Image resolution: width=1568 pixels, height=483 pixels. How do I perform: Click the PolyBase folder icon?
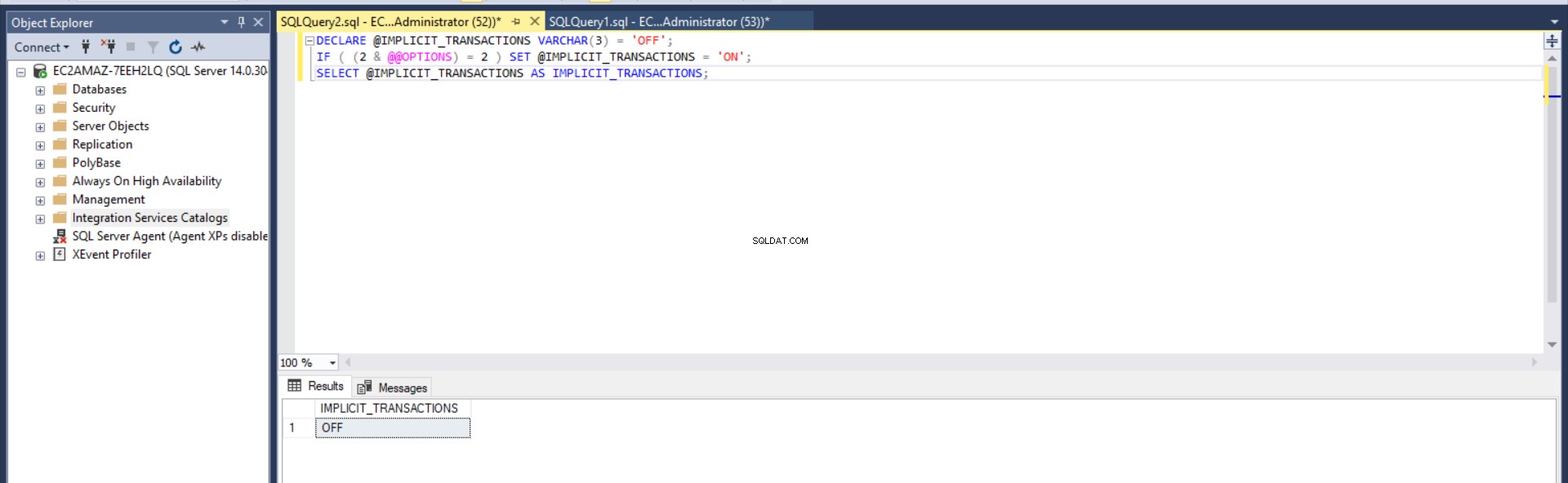click(x=60, y=162)
